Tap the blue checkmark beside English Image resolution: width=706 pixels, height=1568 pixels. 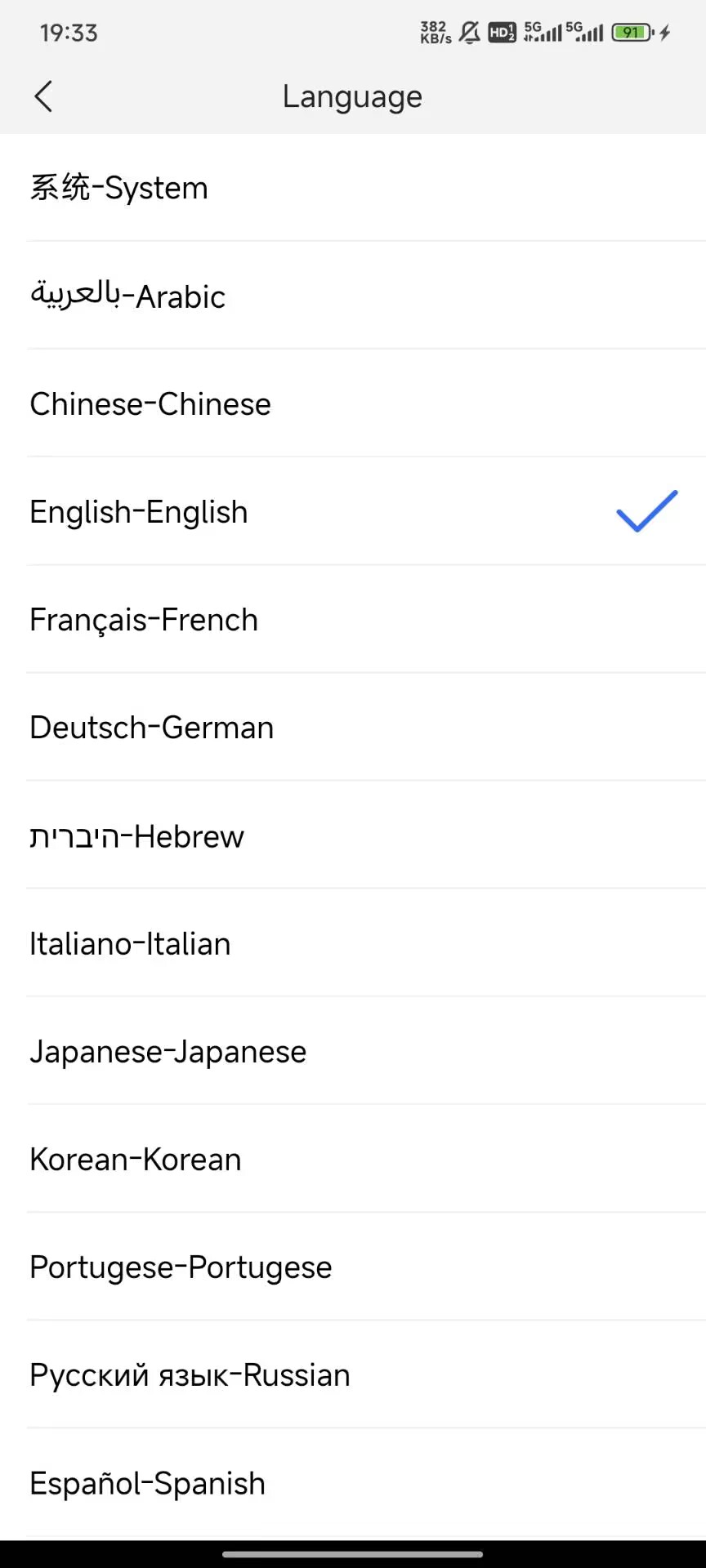tap(646, 511)
